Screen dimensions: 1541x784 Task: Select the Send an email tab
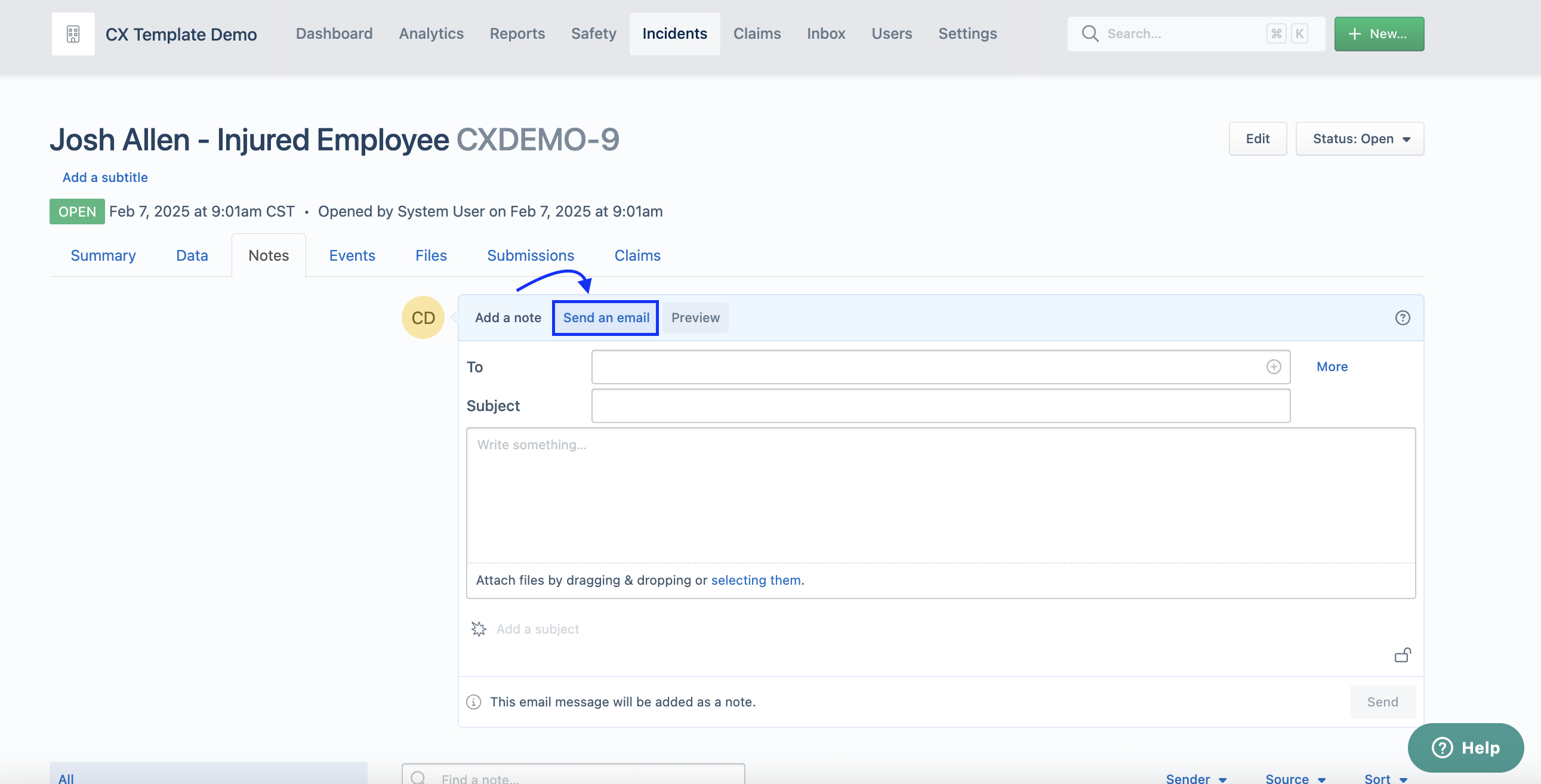[605, 317]
